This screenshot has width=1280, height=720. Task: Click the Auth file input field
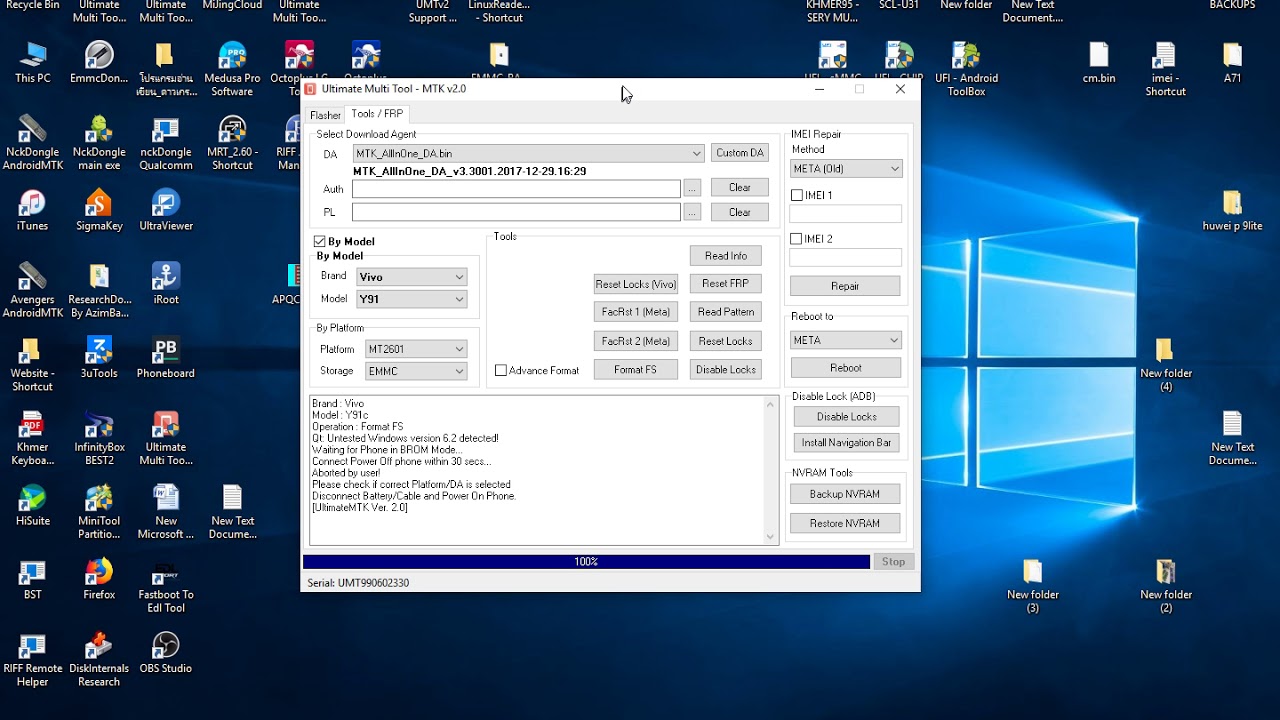pyautogui.click(x=516, y=189)
